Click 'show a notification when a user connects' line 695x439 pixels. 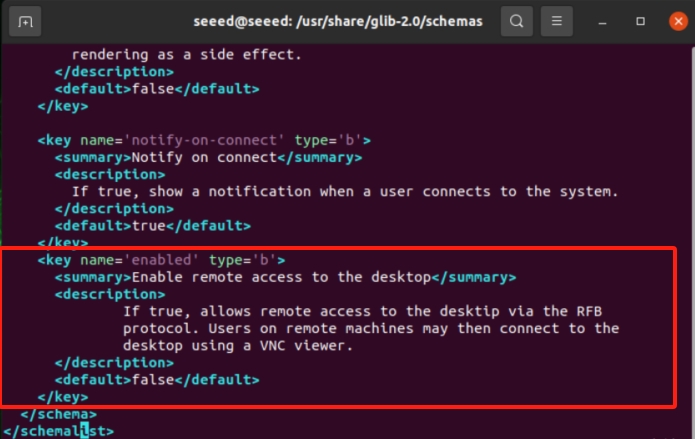tap(345, 192)
